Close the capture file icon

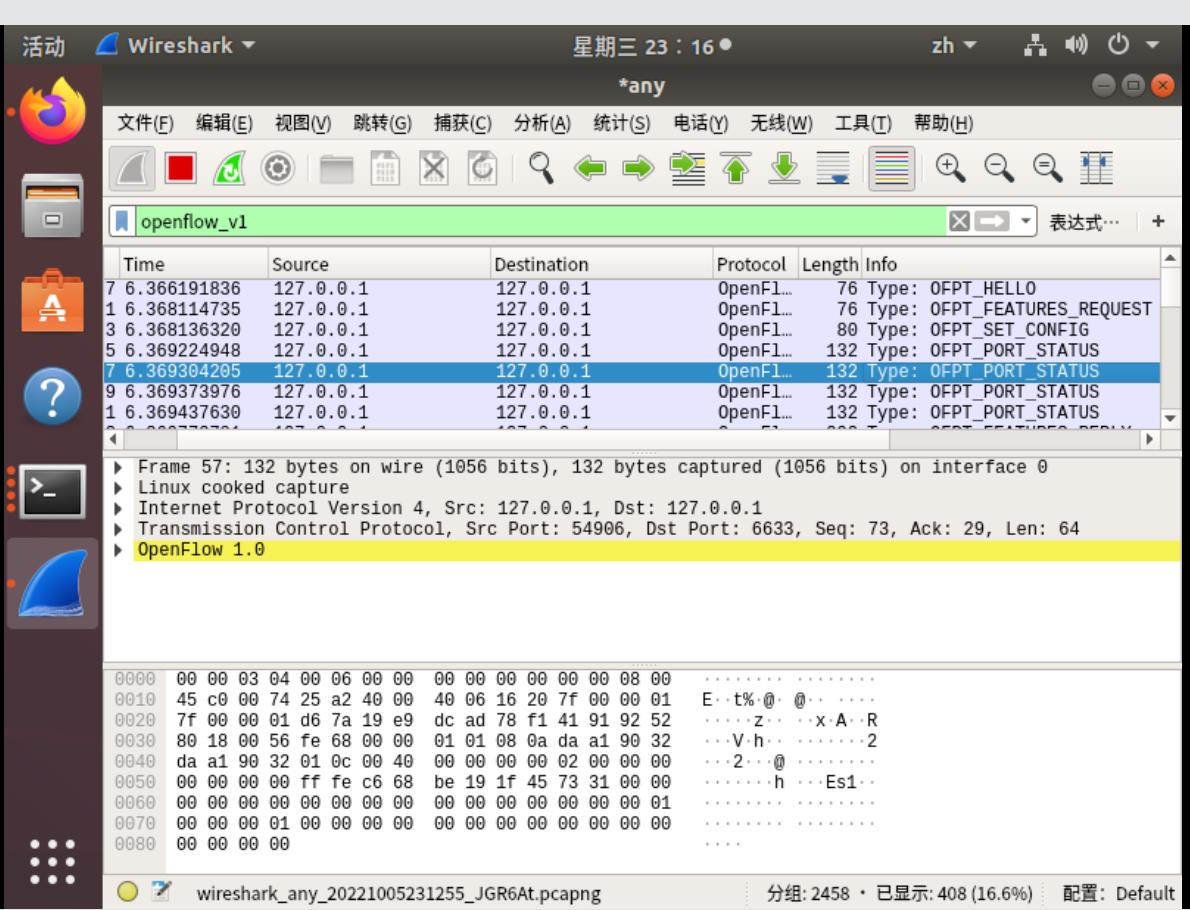pos(433,168)
